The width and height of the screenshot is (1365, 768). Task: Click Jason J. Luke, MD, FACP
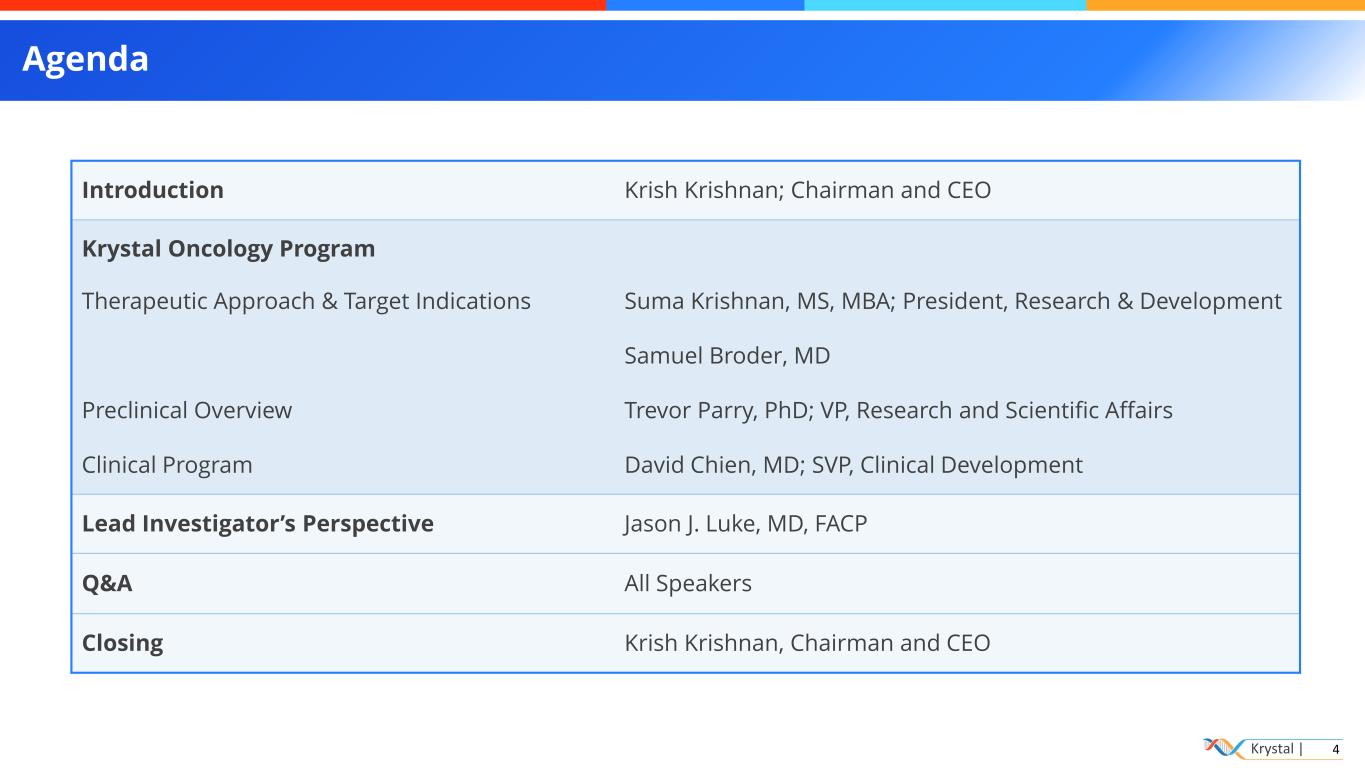[x=745, y=524]
